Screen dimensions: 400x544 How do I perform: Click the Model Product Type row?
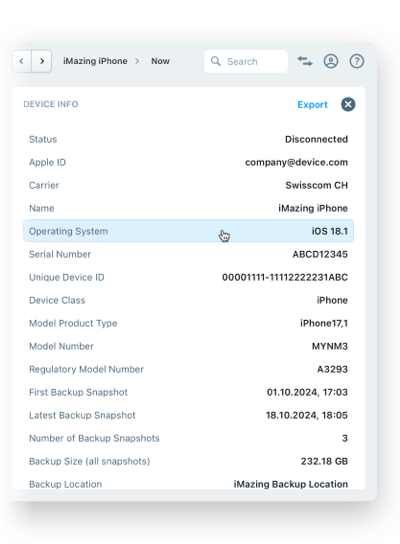188,323
